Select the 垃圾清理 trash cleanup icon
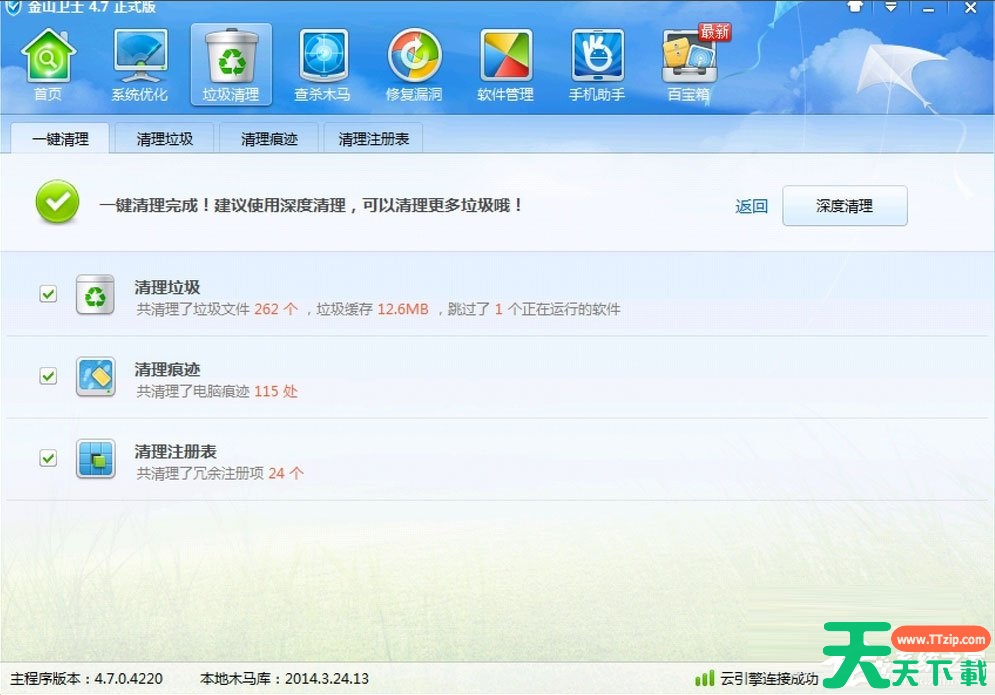This screenshot has height=695, width=995. pyautogui.click(x=231, y=65)
